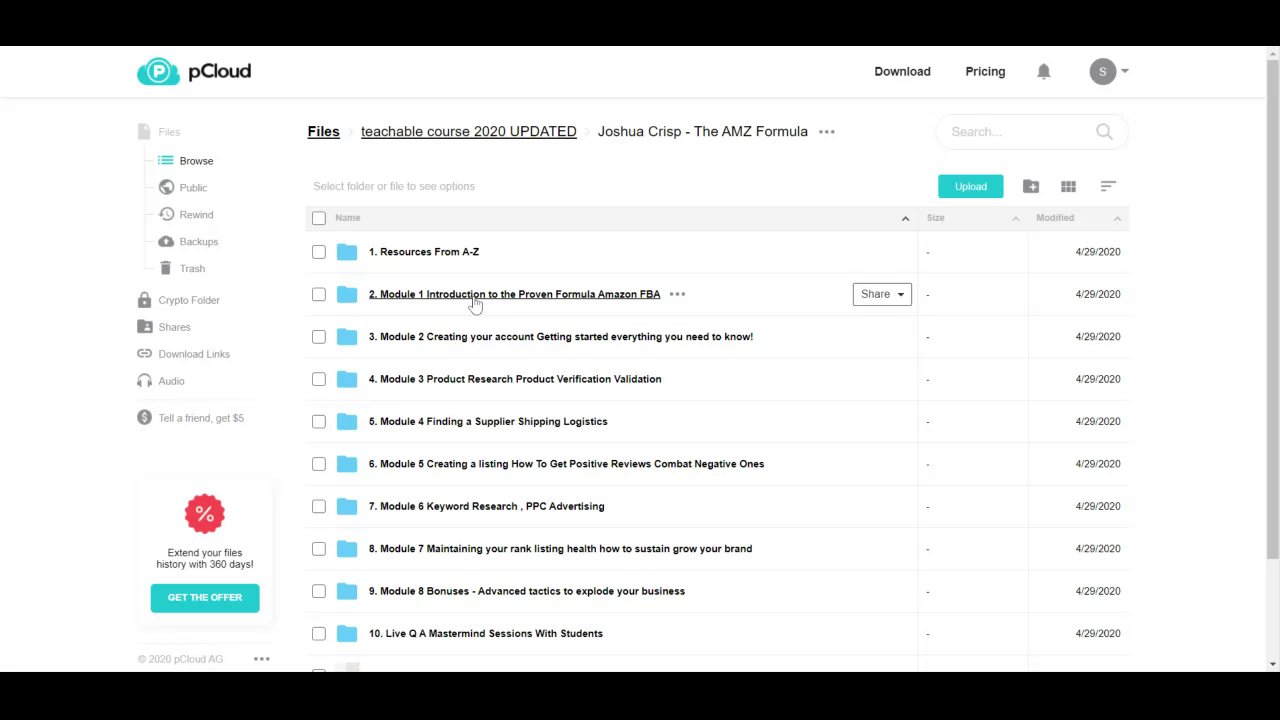The image size is (1280, 720).
Task: Click folder icon of Module 6 Keyword Research
Action: [x=347, y=506]
